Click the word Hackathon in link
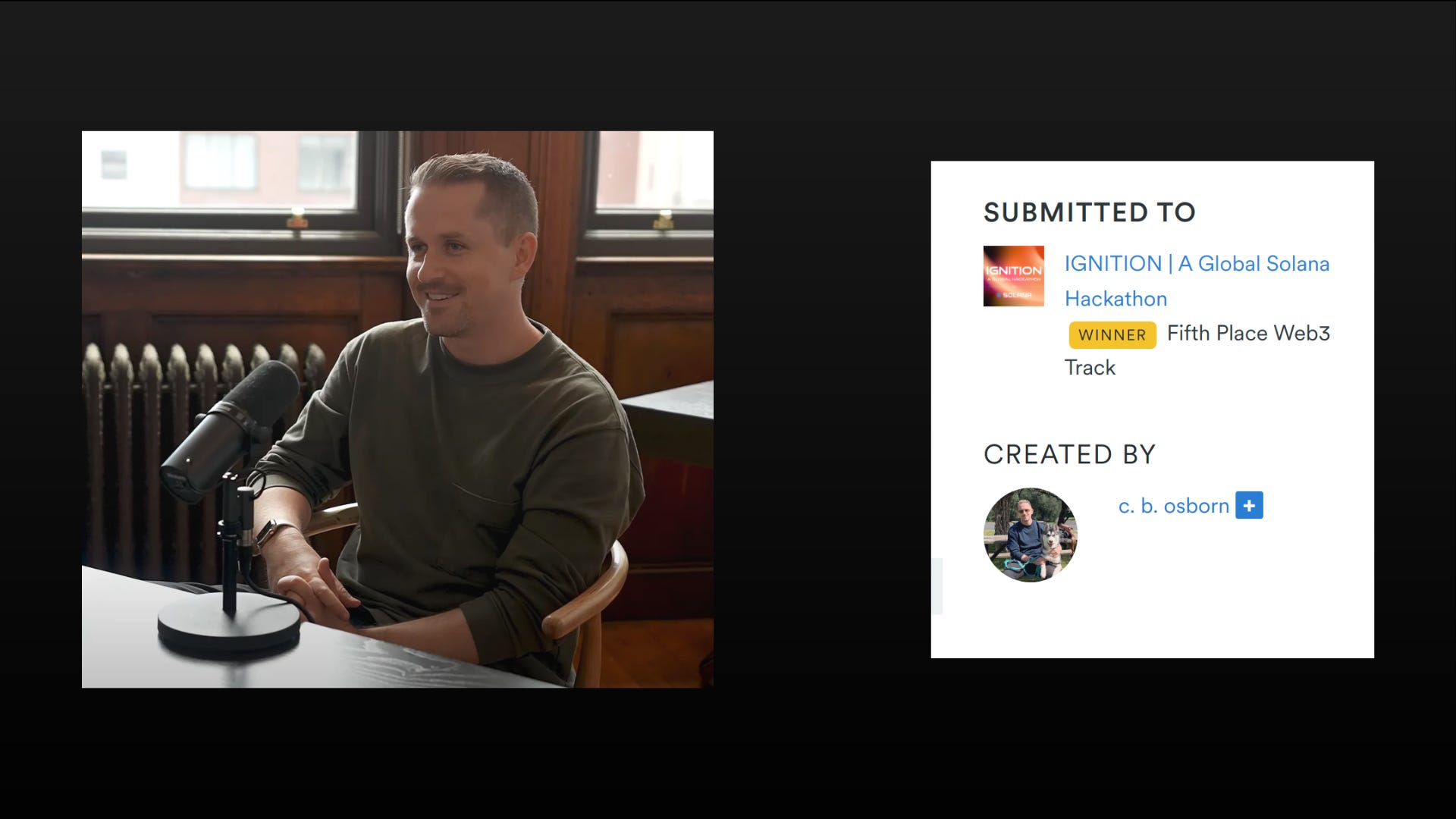The image size is (1456, 819). tap(1116, 299)
